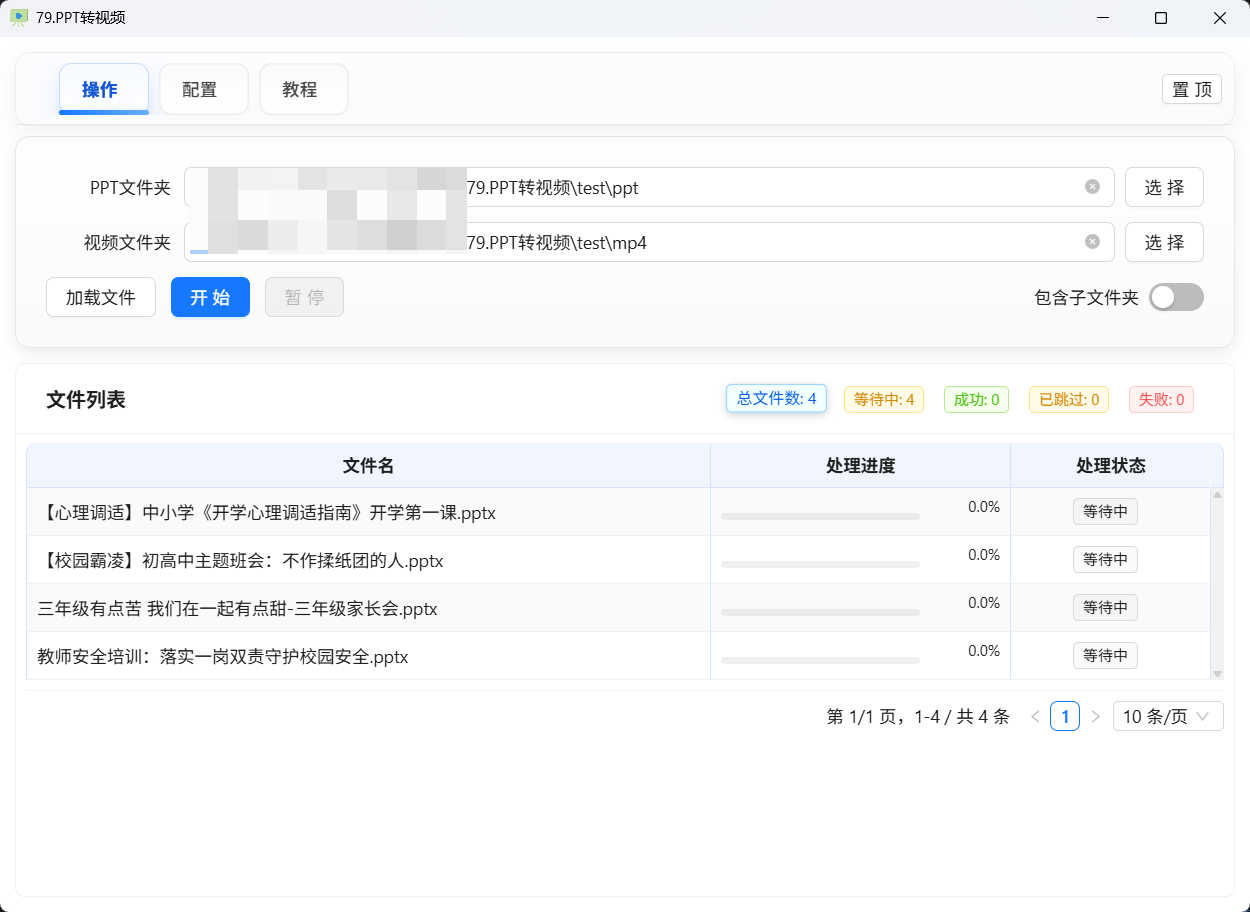Click the scrollbar down arrow in file list
The image size is (1250, 912).
(x=1217, y=674)
